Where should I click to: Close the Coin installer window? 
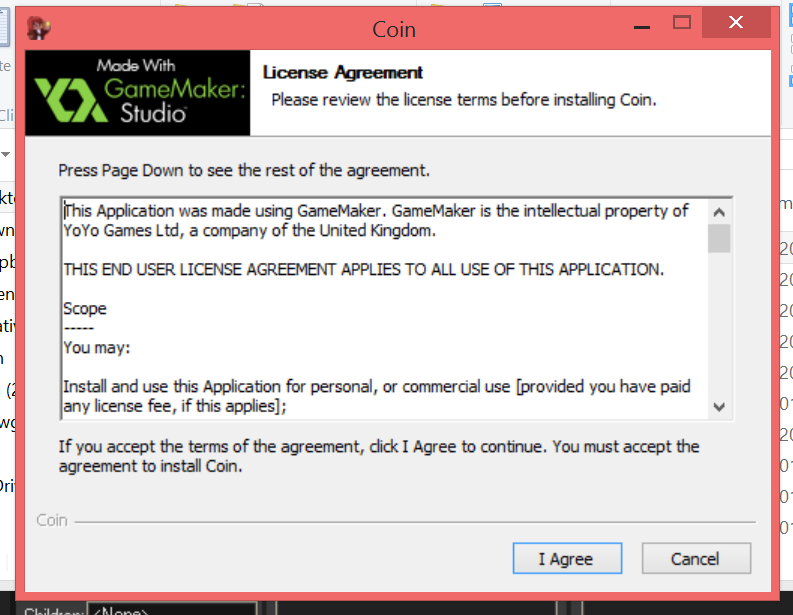(x=736, y=23)
